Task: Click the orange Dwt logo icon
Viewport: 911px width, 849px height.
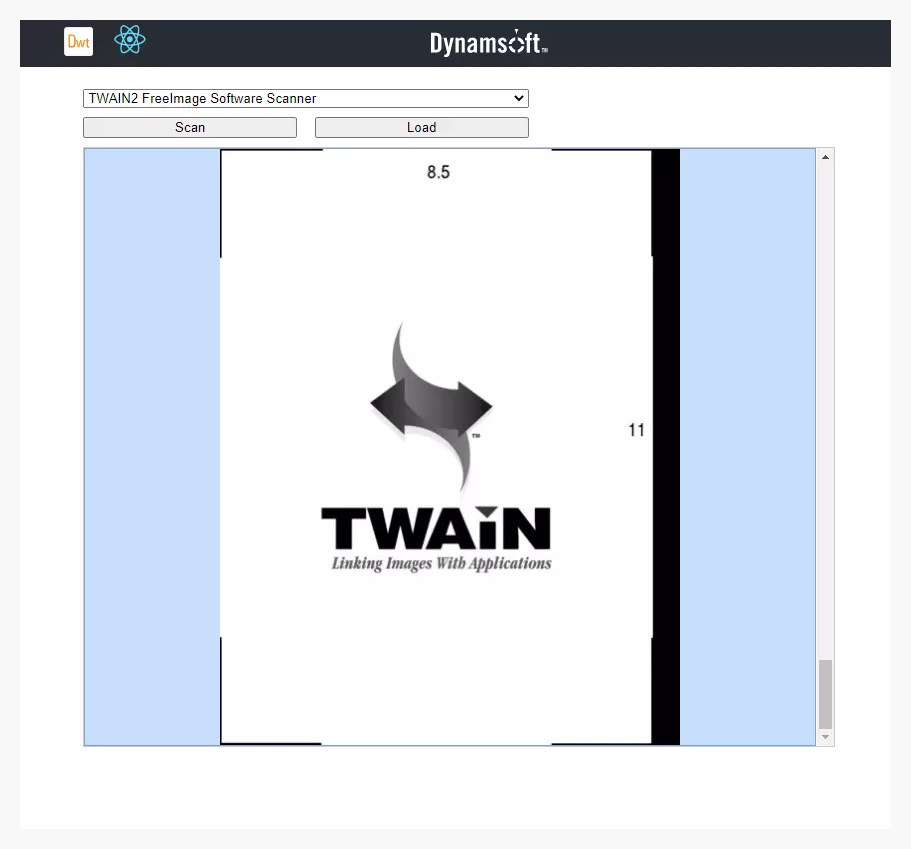Action: pyautogui.click(x=78, y=42)
